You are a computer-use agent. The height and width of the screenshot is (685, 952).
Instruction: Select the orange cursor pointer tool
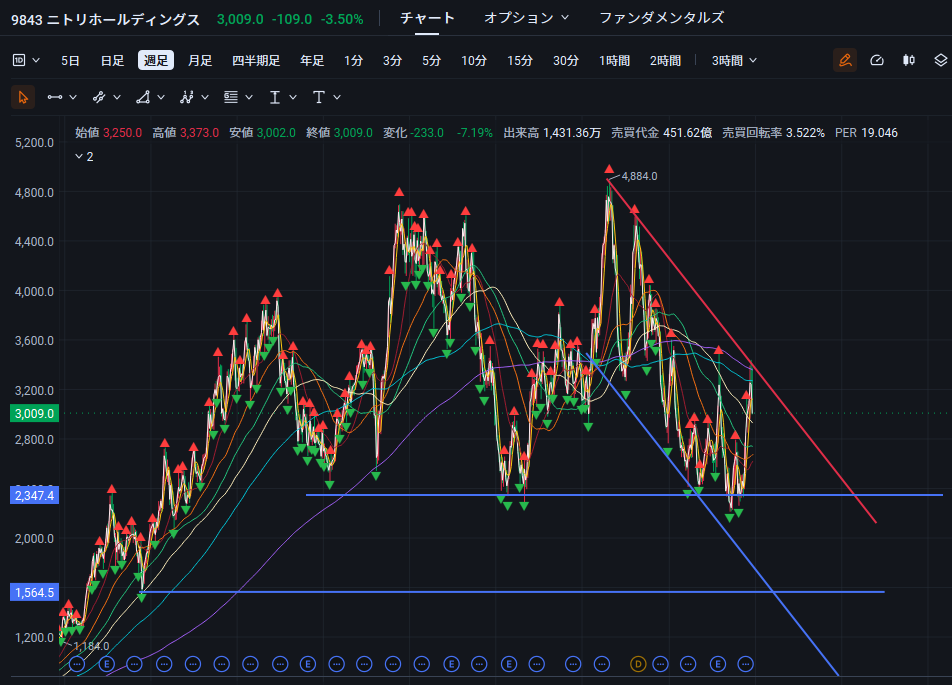[x=23, y=97]
